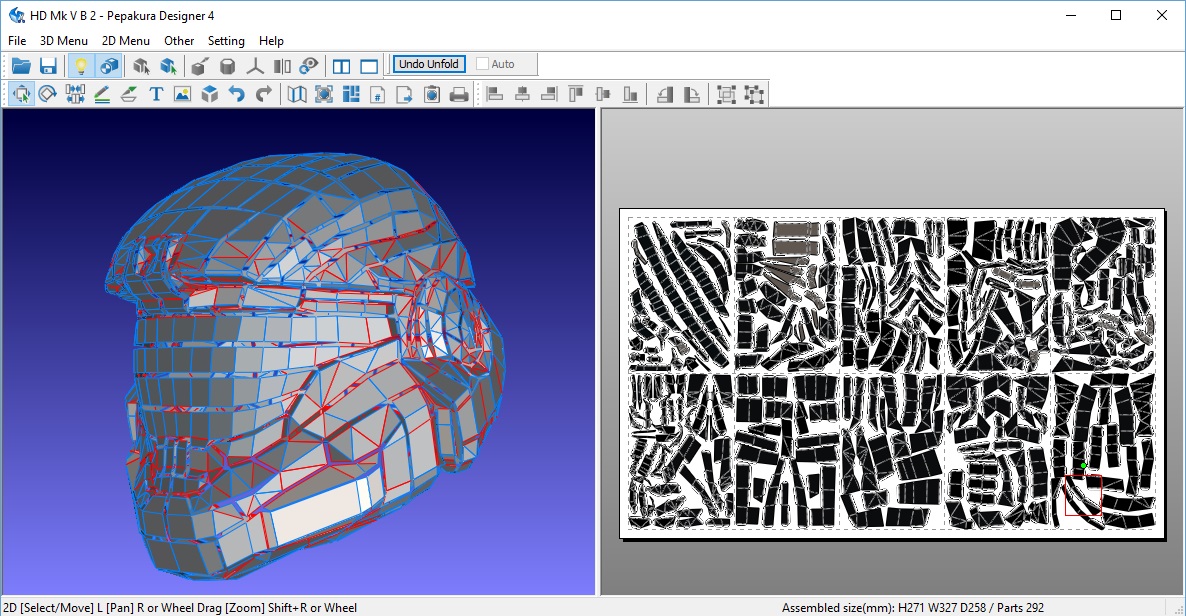The image size is (1186, 616).
Task: Click the ungroup parts icon
Action: [x=753, y=94]
